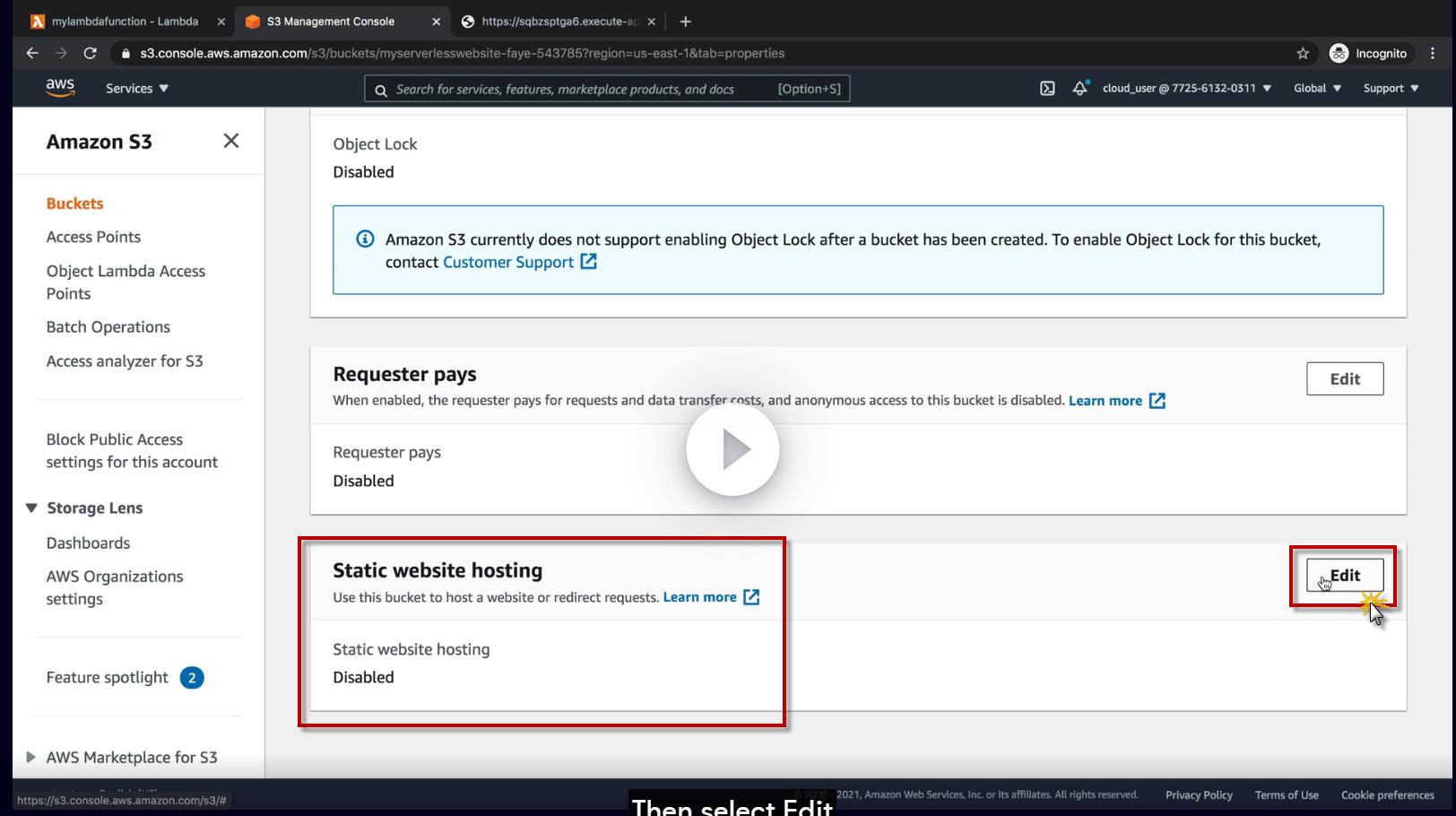The image size is (1456, 816).
Task: Switch to the sqbzsptga6 execute-api tab
Action: pos(559,22)
